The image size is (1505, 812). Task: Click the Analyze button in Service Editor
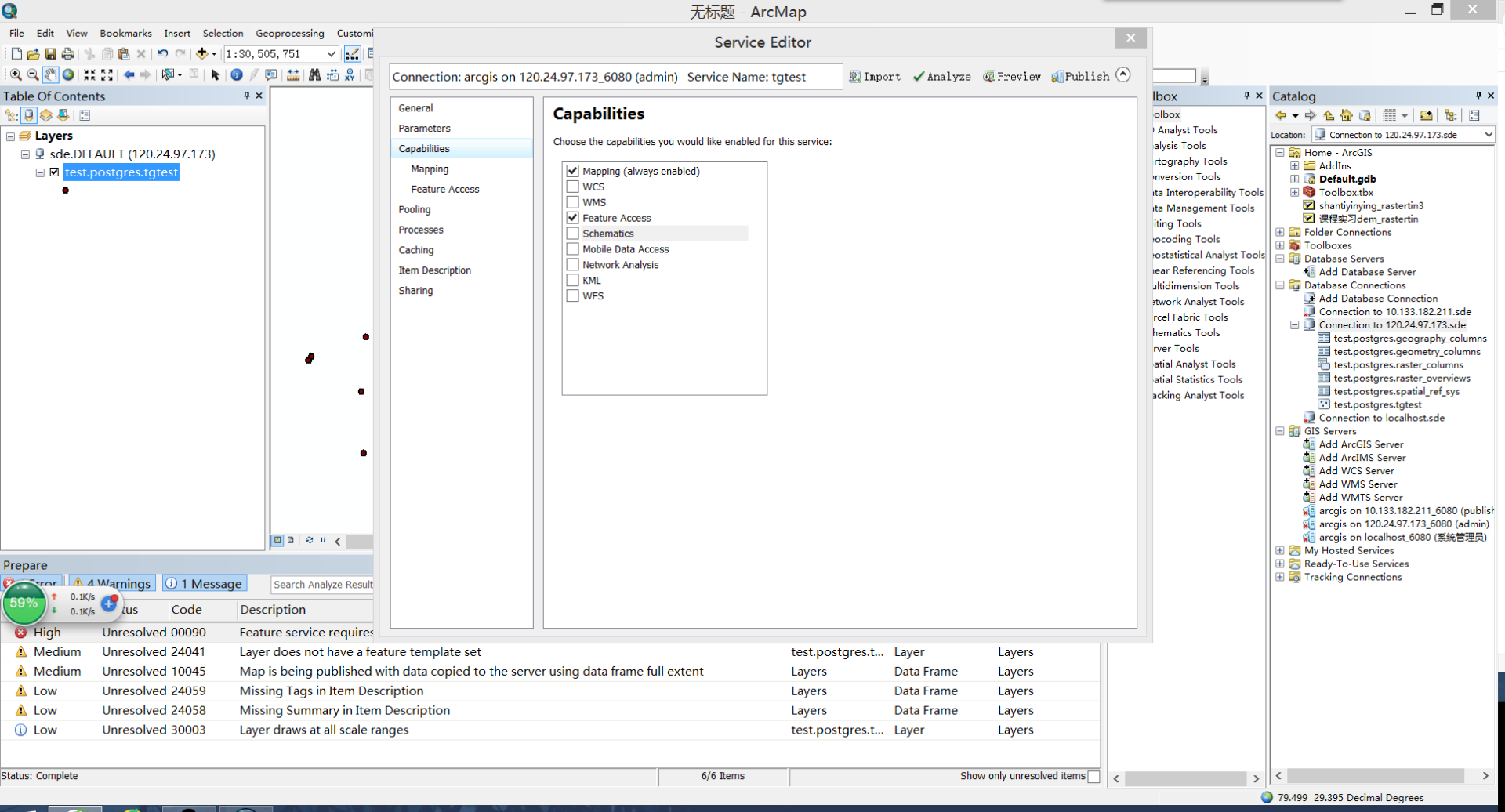941,77
